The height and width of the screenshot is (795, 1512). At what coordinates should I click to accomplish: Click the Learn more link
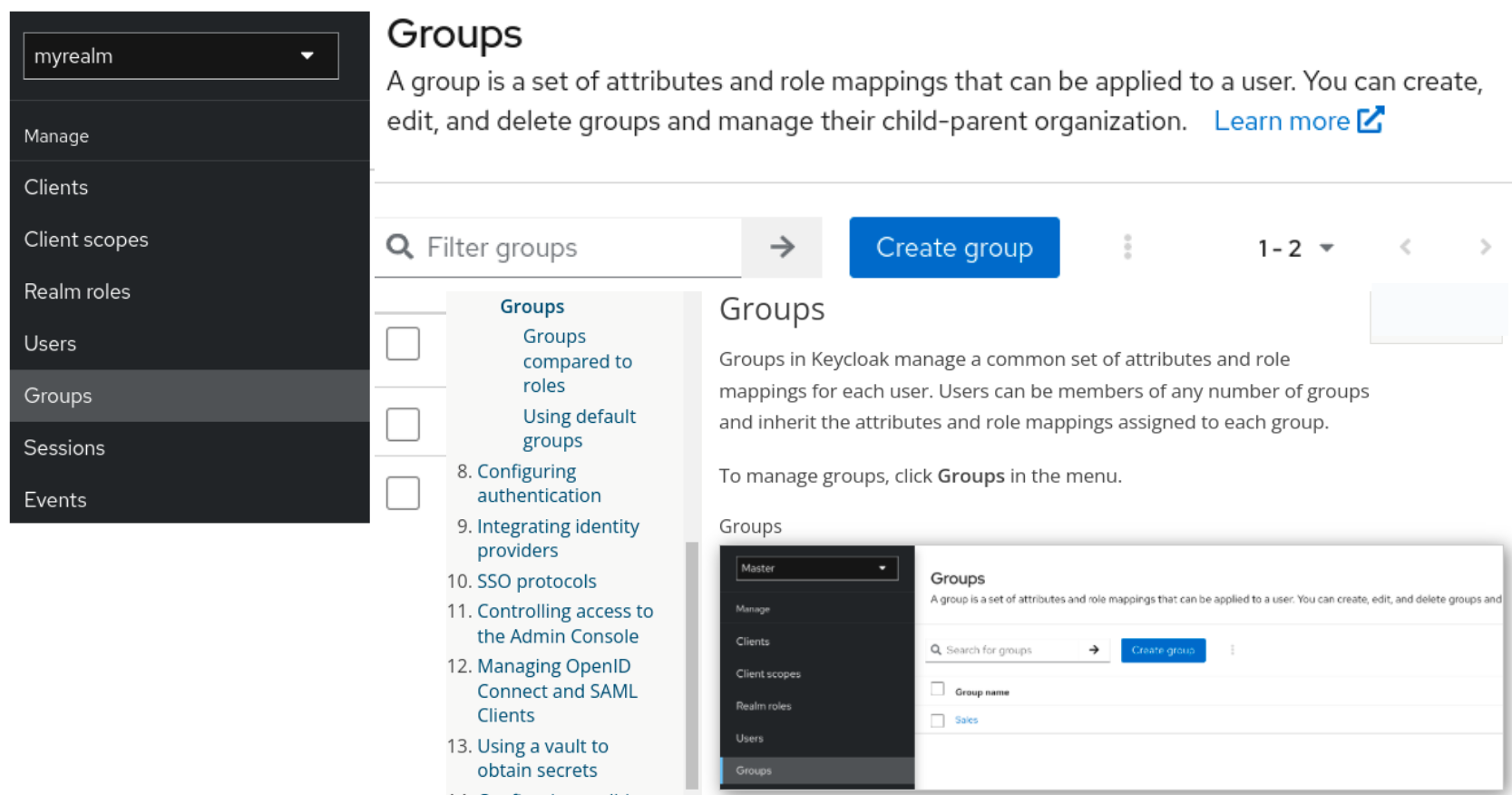coord(1282,121)
